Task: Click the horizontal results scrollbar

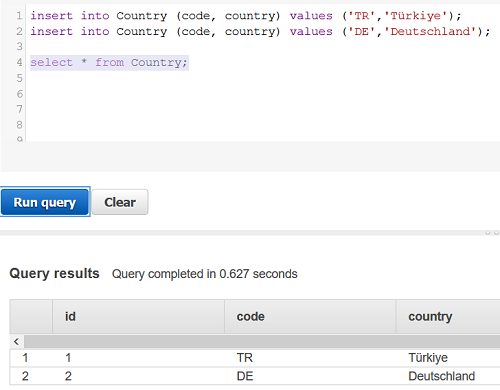Action: point(262,342)
